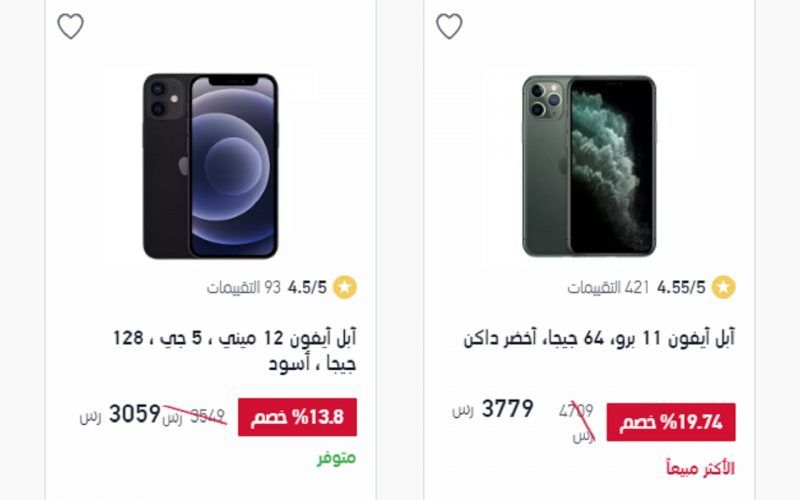Click star rating icon for iPhone 11 Pro
Viewport: 800px width, 500px height.
click(723, 287)
